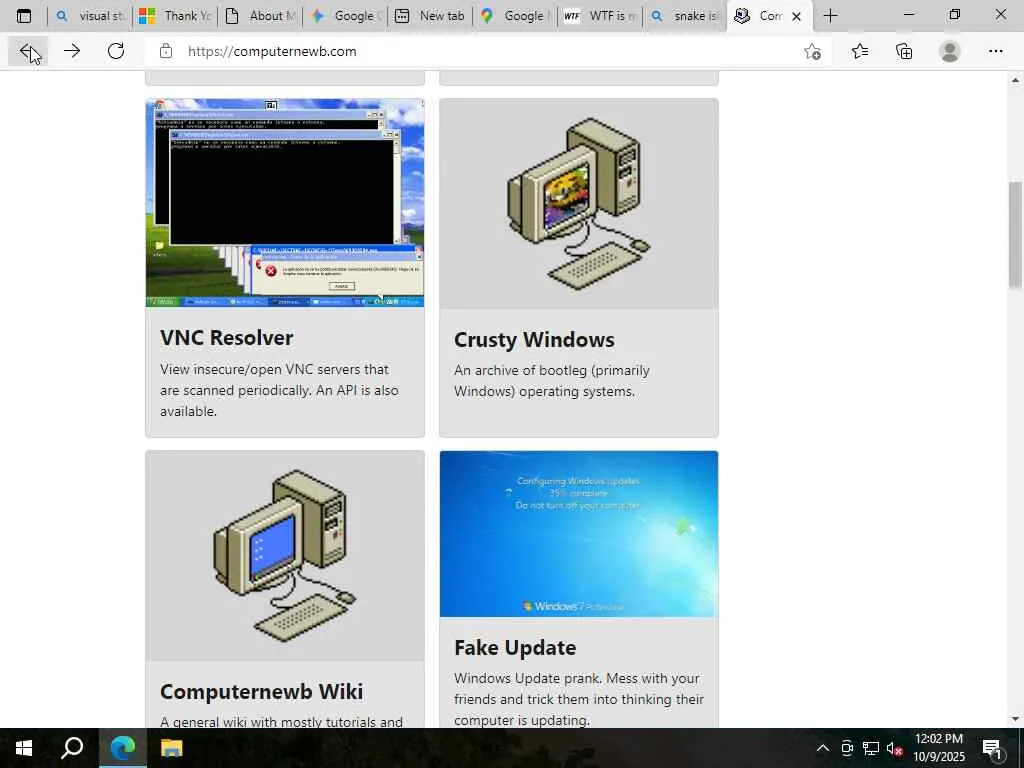1024x768 pixels.
Task: Open the notification center
Action: coord(991,748)
